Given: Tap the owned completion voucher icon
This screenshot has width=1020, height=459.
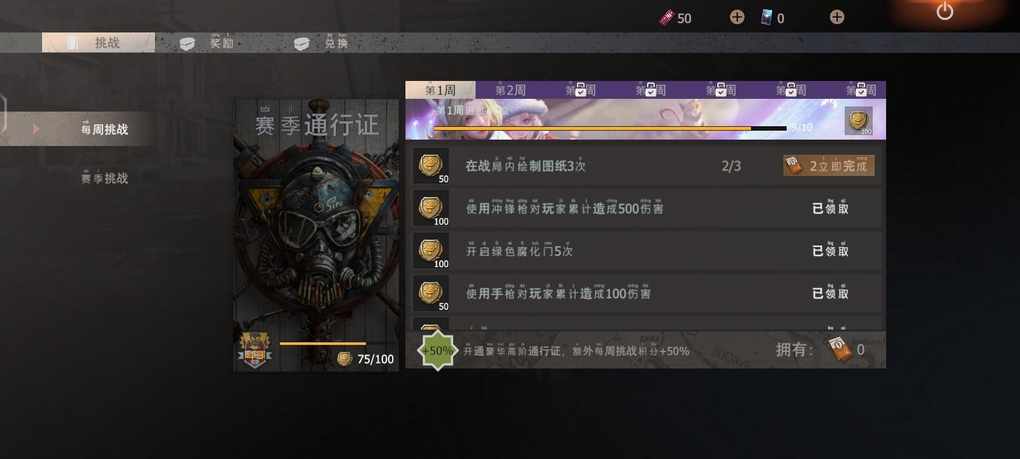Looking at the screenshot, I should [839, 350].
